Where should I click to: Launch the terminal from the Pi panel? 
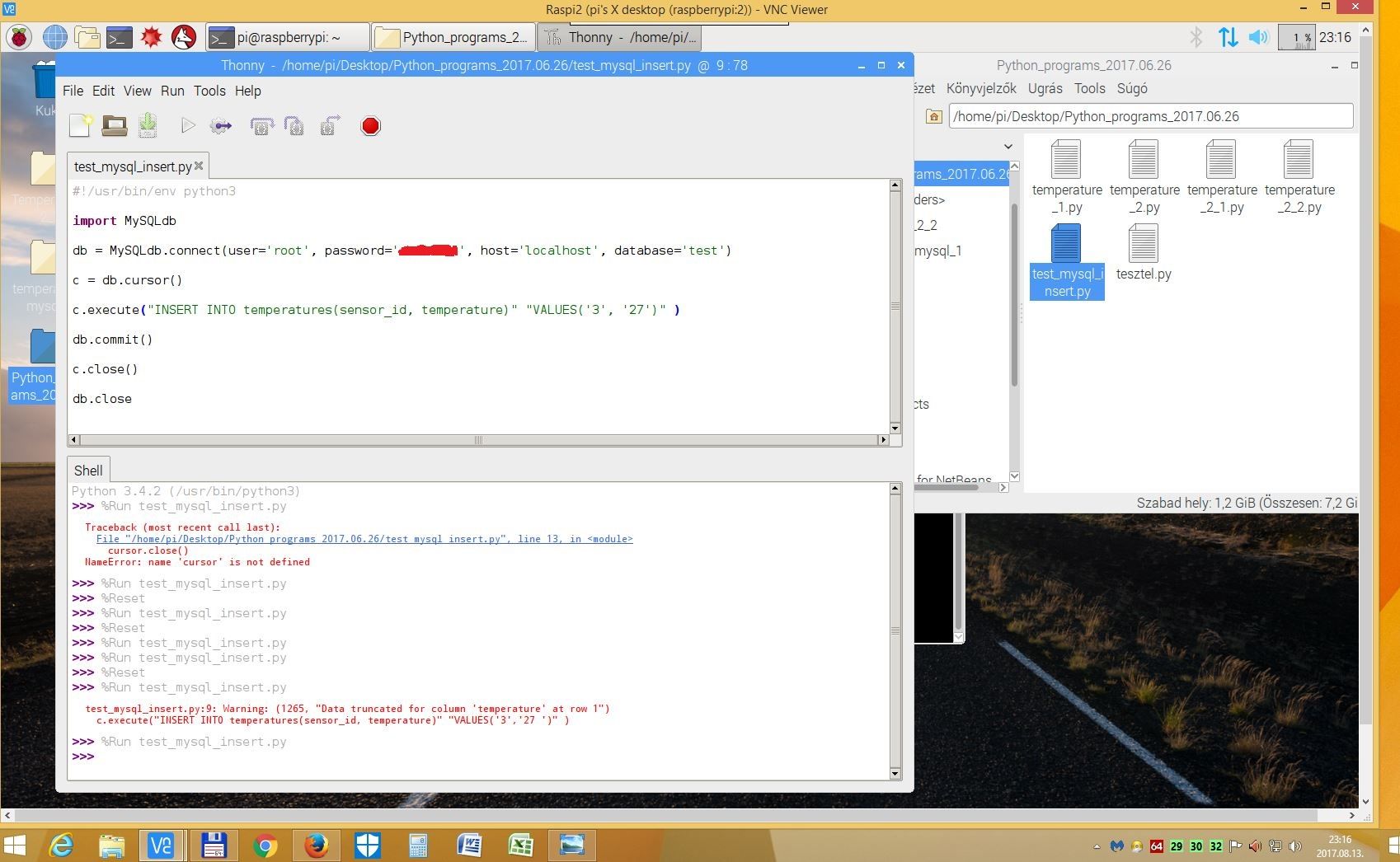tap(119, 37)
